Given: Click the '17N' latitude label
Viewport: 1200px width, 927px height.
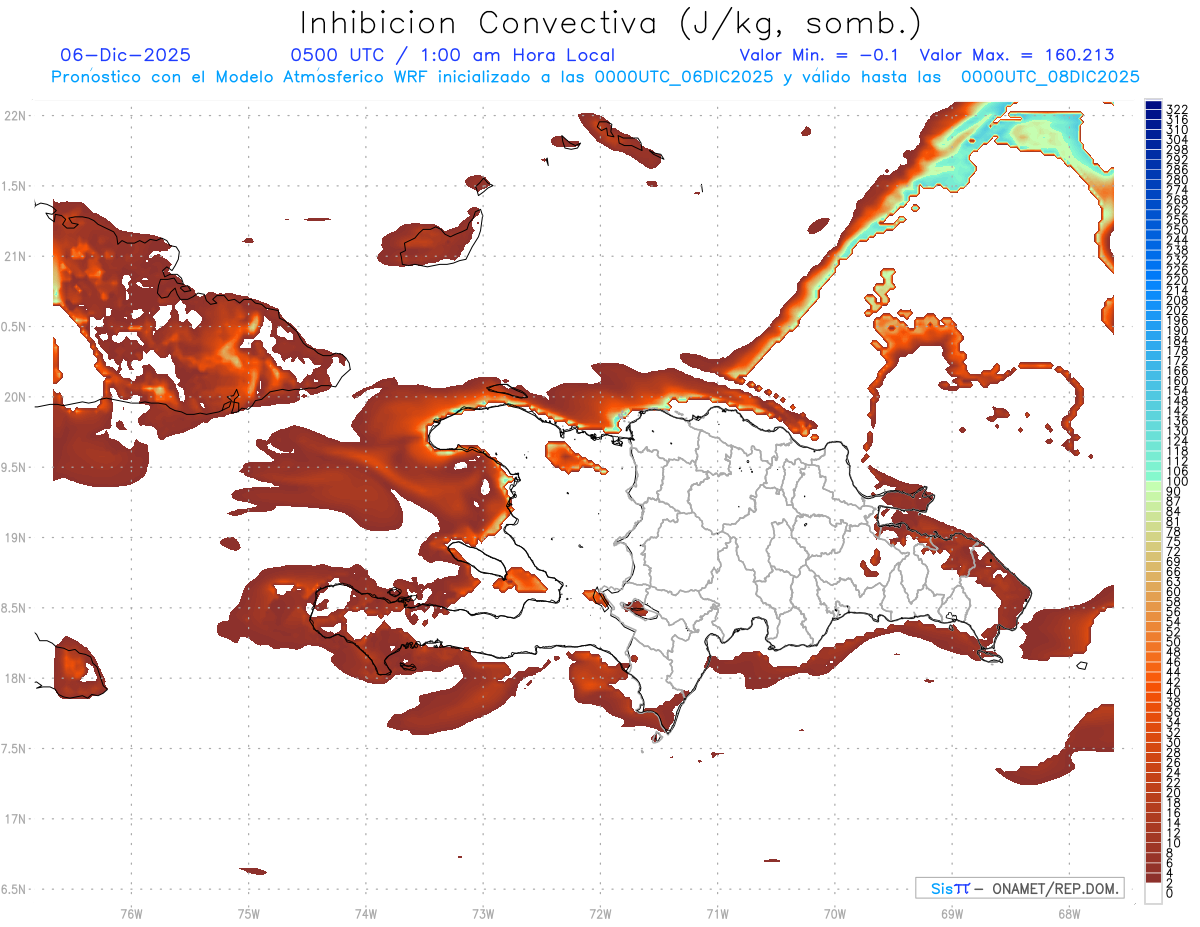Looking at the screenshot, I should pos(15,819).
